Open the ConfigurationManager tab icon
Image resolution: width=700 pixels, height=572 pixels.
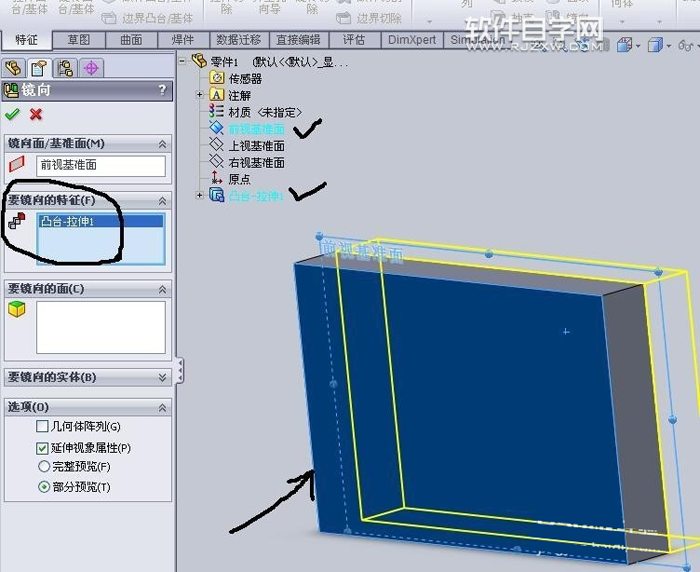coord(65,68)
